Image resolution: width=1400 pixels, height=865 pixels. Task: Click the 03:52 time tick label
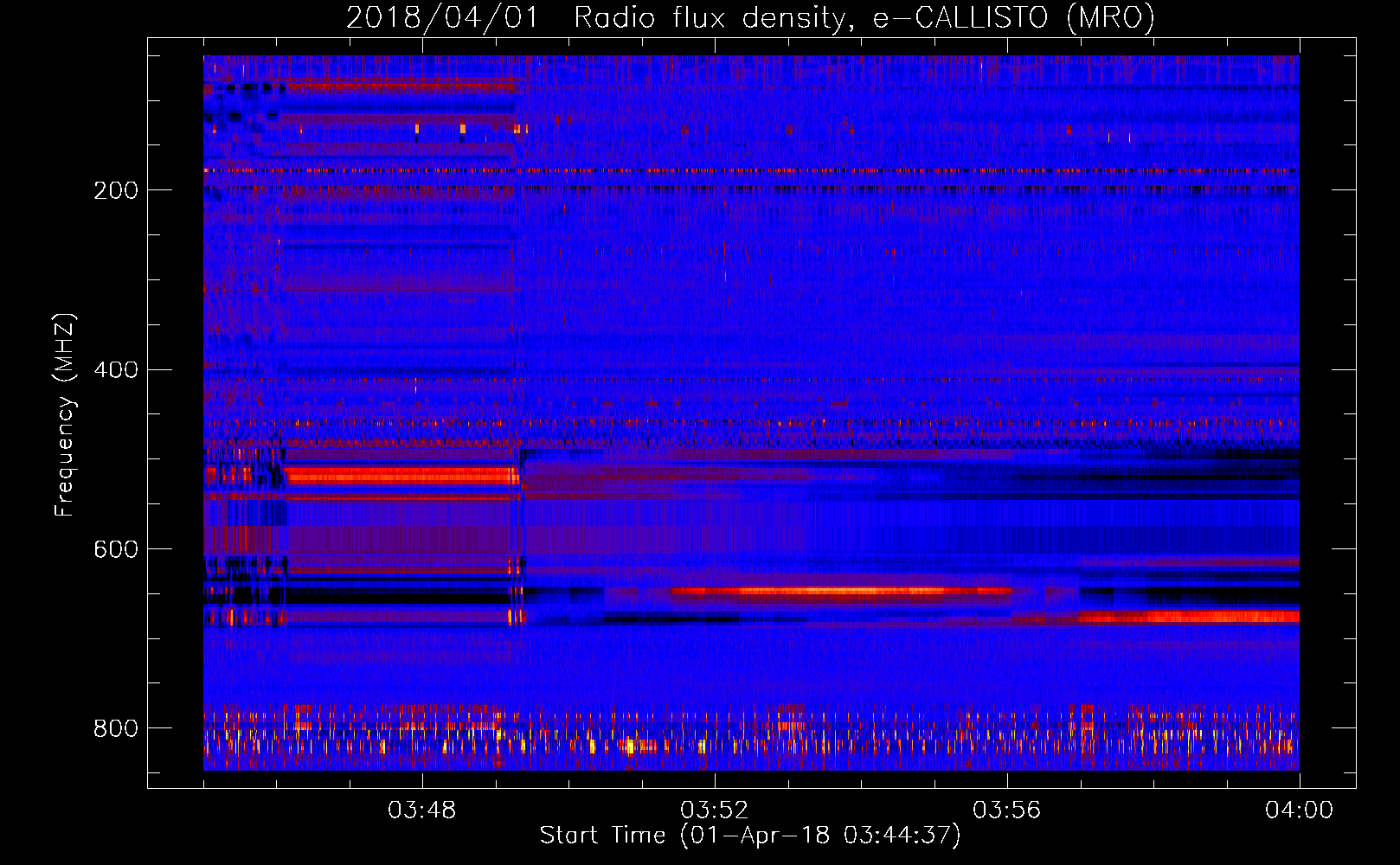pos(714,811)
